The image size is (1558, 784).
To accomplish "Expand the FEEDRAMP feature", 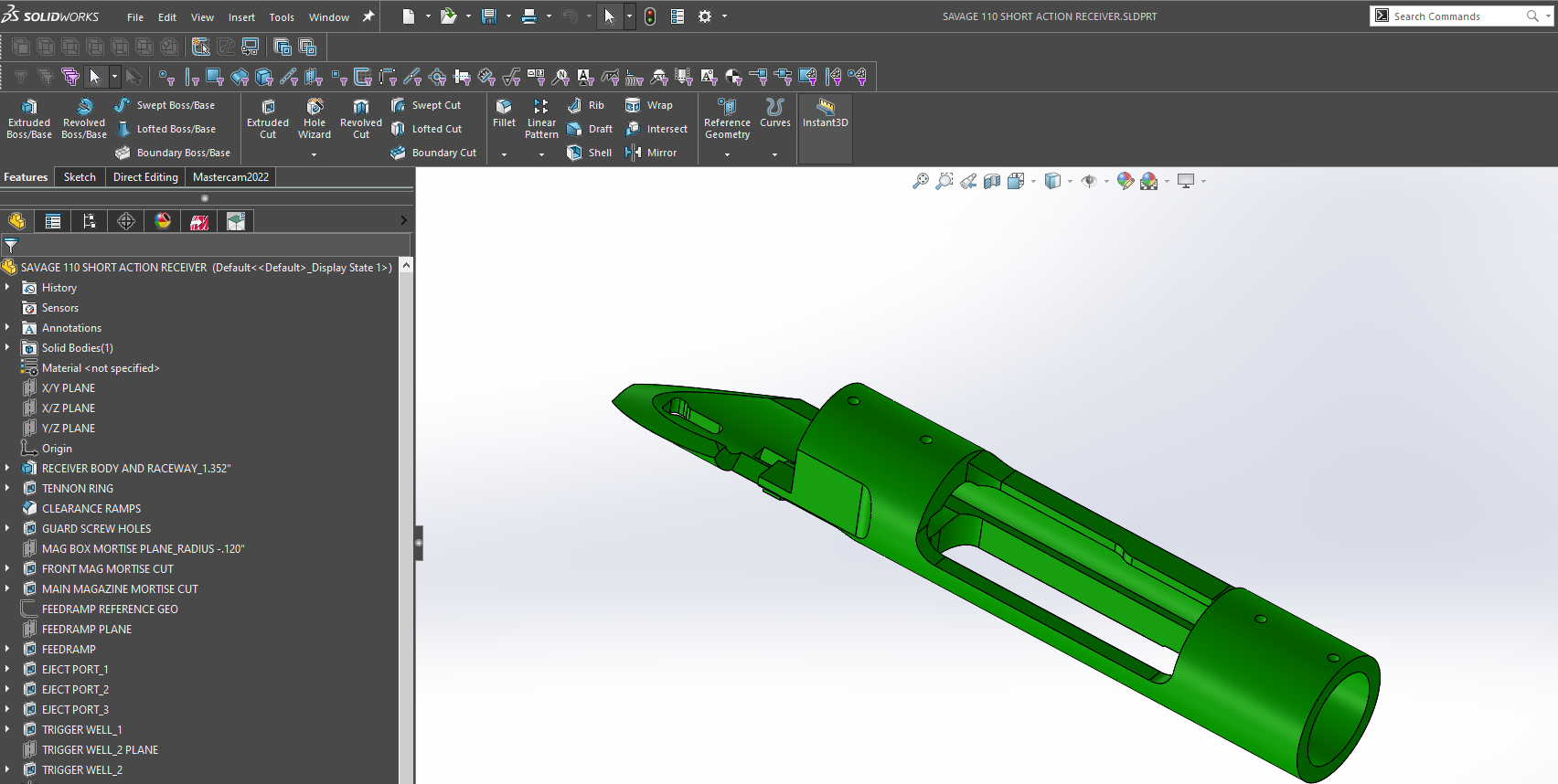I will click(7, 649).
